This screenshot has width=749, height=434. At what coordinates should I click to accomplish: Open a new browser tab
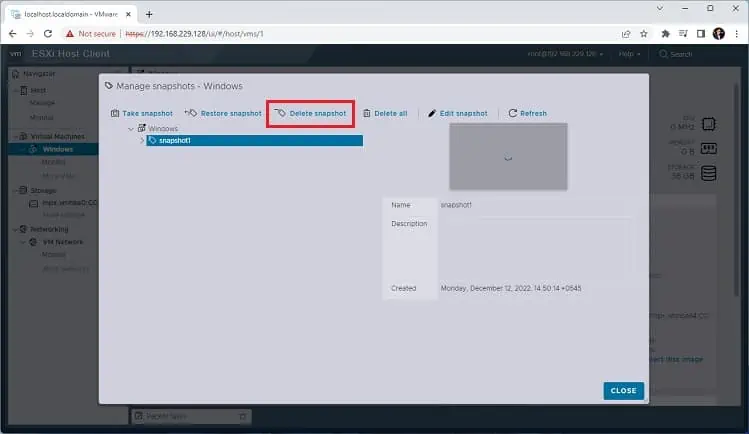(x=149, y=14)
